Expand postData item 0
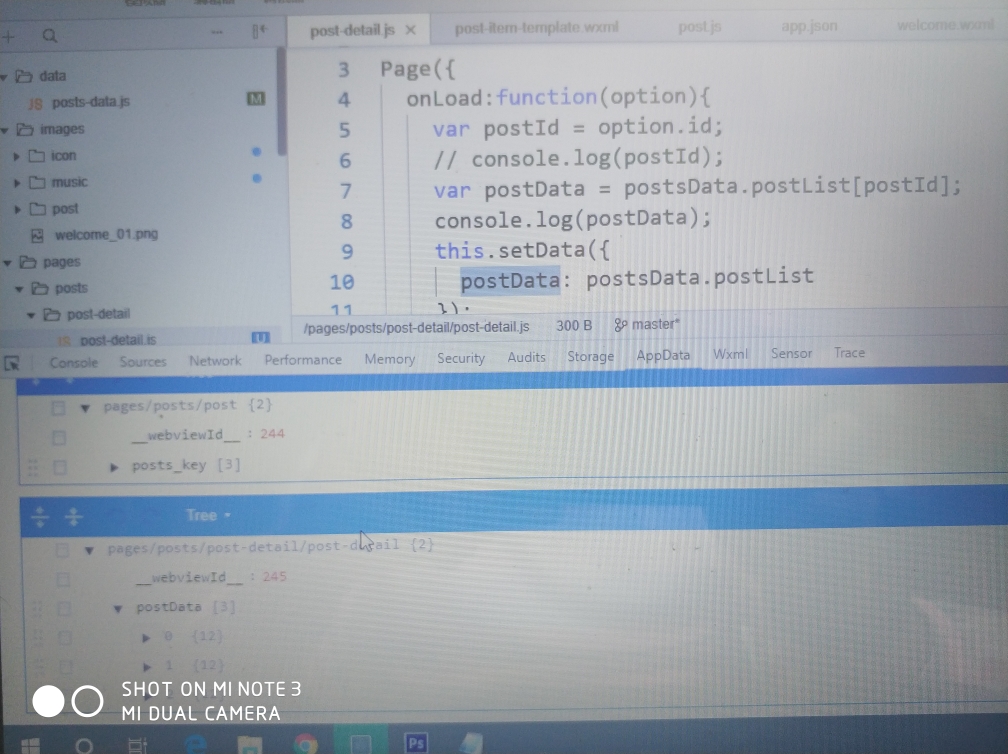Screen dimensions: 1008x754 146,638
